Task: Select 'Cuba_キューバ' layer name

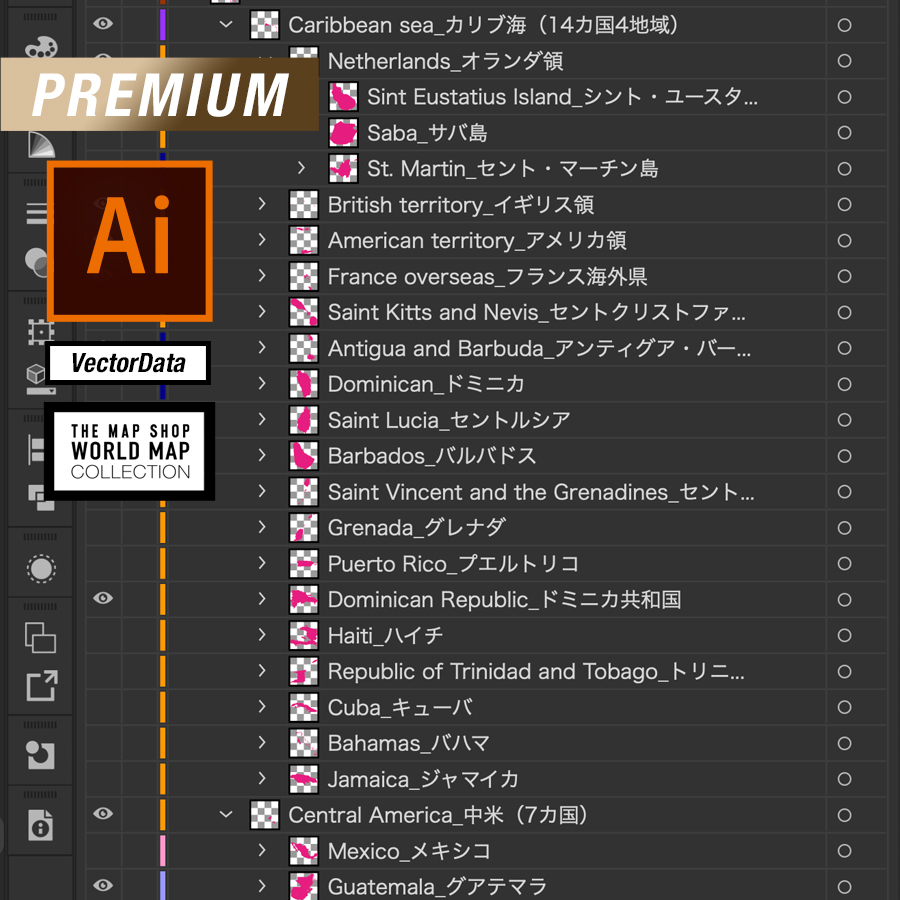Action: (400, 707)
